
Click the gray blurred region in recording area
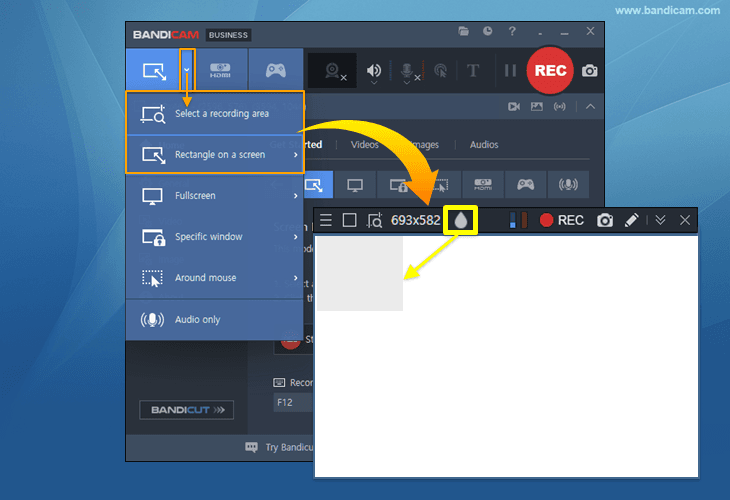point(359,274)
